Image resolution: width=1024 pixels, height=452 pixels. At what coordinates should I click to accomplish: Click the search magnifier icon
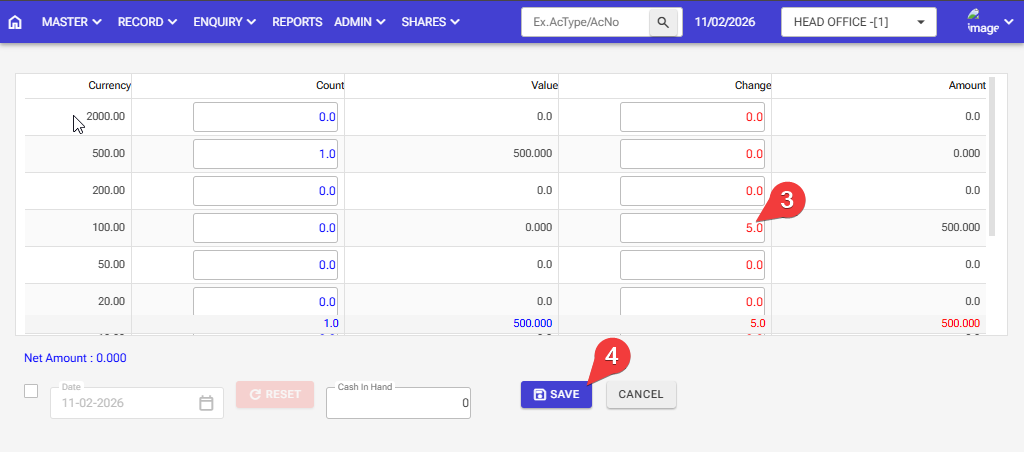pos(662,22)
